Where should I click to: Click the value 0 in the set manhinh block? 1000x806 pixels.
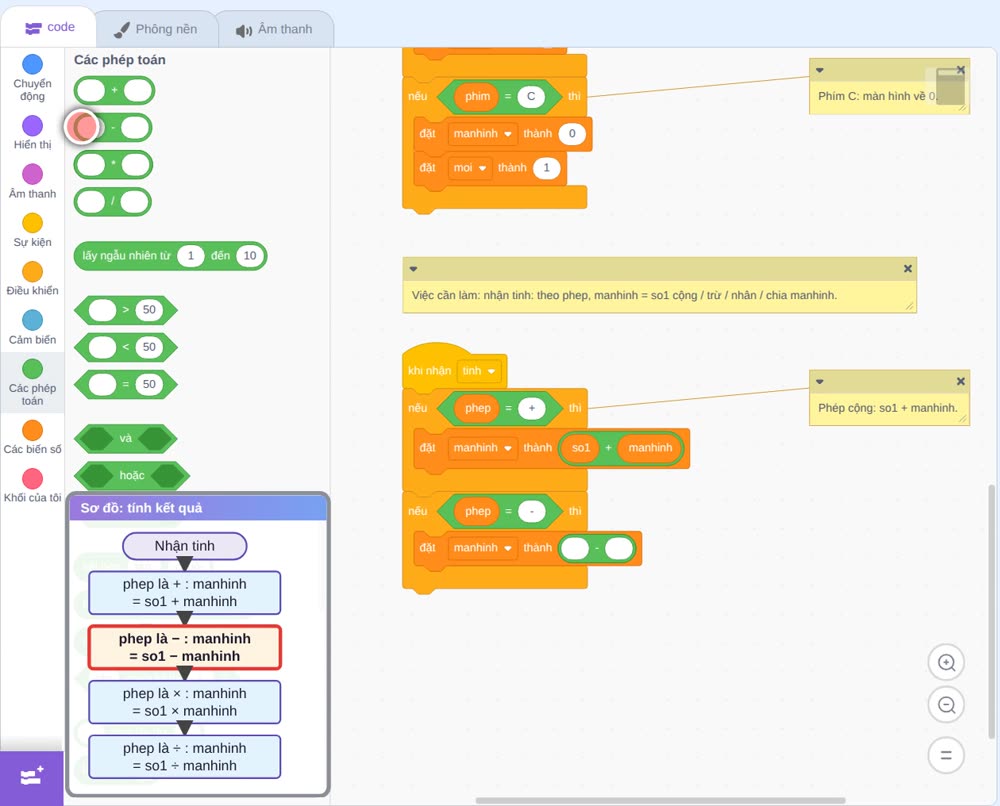572,133
